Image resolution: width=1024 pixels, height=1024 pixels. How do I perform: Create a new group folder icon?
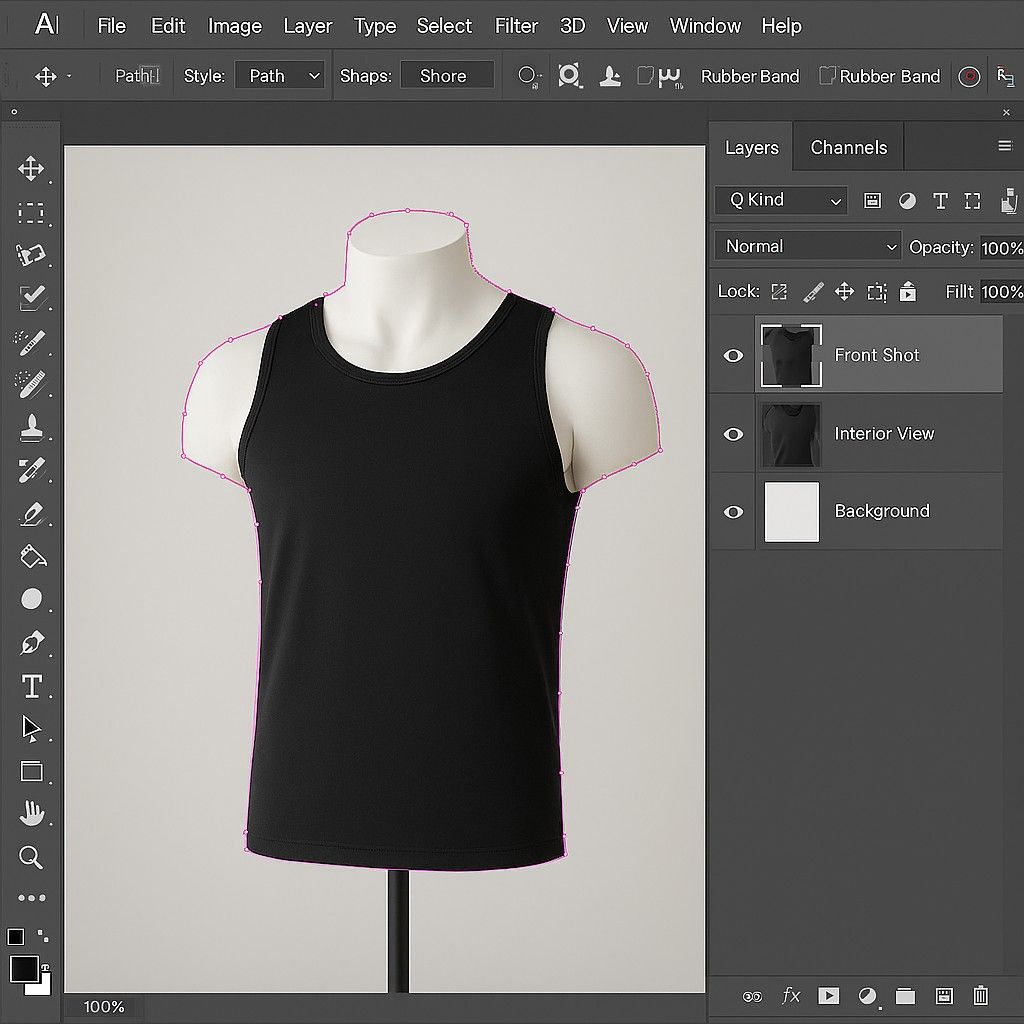pyautogui.click(x=904, y=996)
